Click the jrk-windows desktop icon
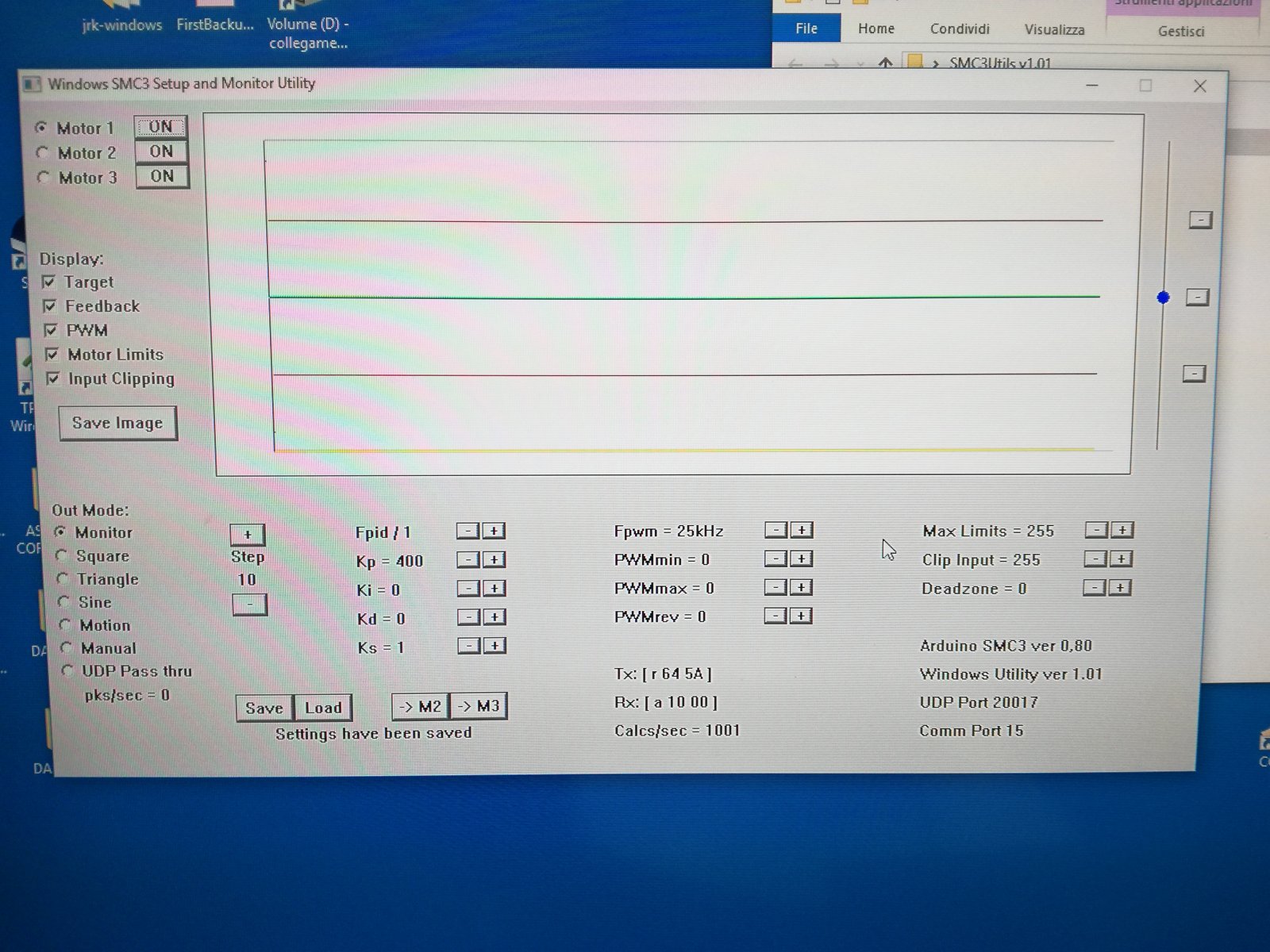 [121, 17]
